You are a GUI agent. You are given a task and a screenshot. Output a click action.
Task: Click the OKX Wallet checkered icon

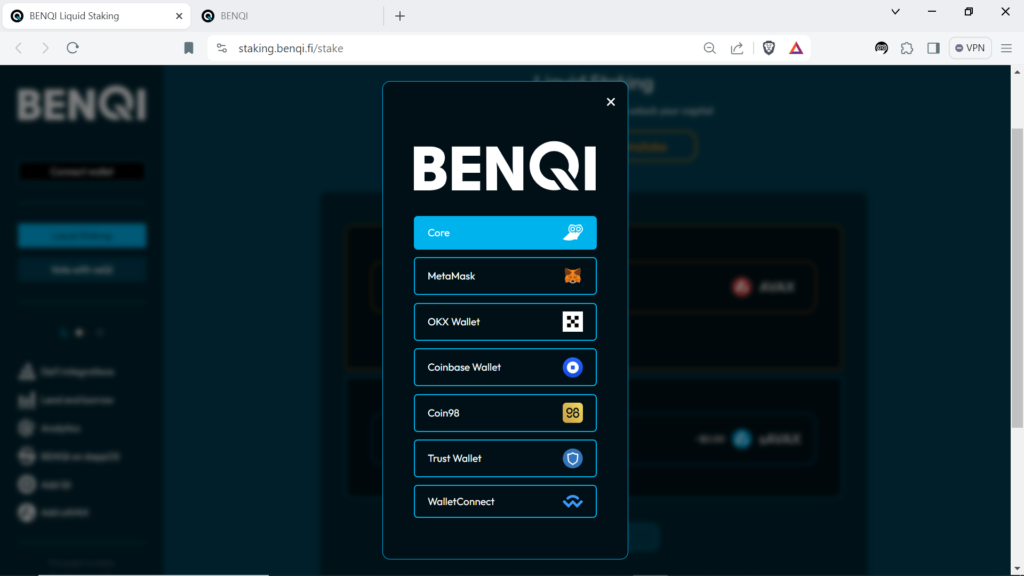(x=572, y=322)
